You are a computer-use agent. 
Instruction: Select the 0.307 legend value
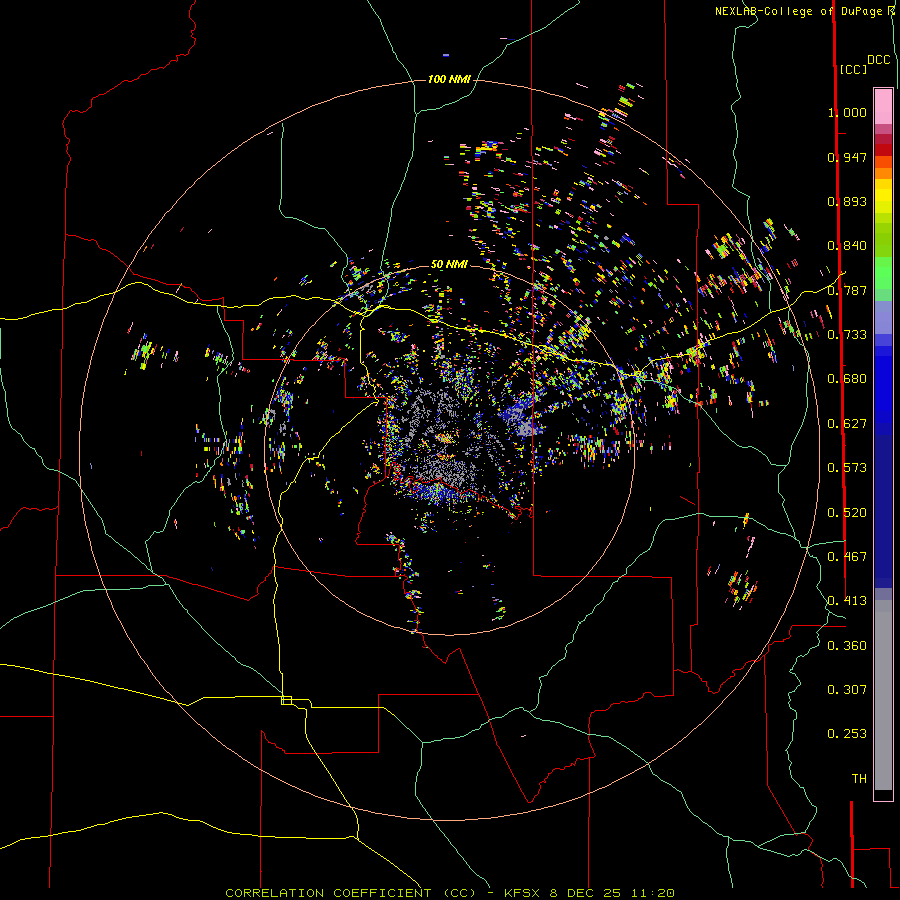847,690
